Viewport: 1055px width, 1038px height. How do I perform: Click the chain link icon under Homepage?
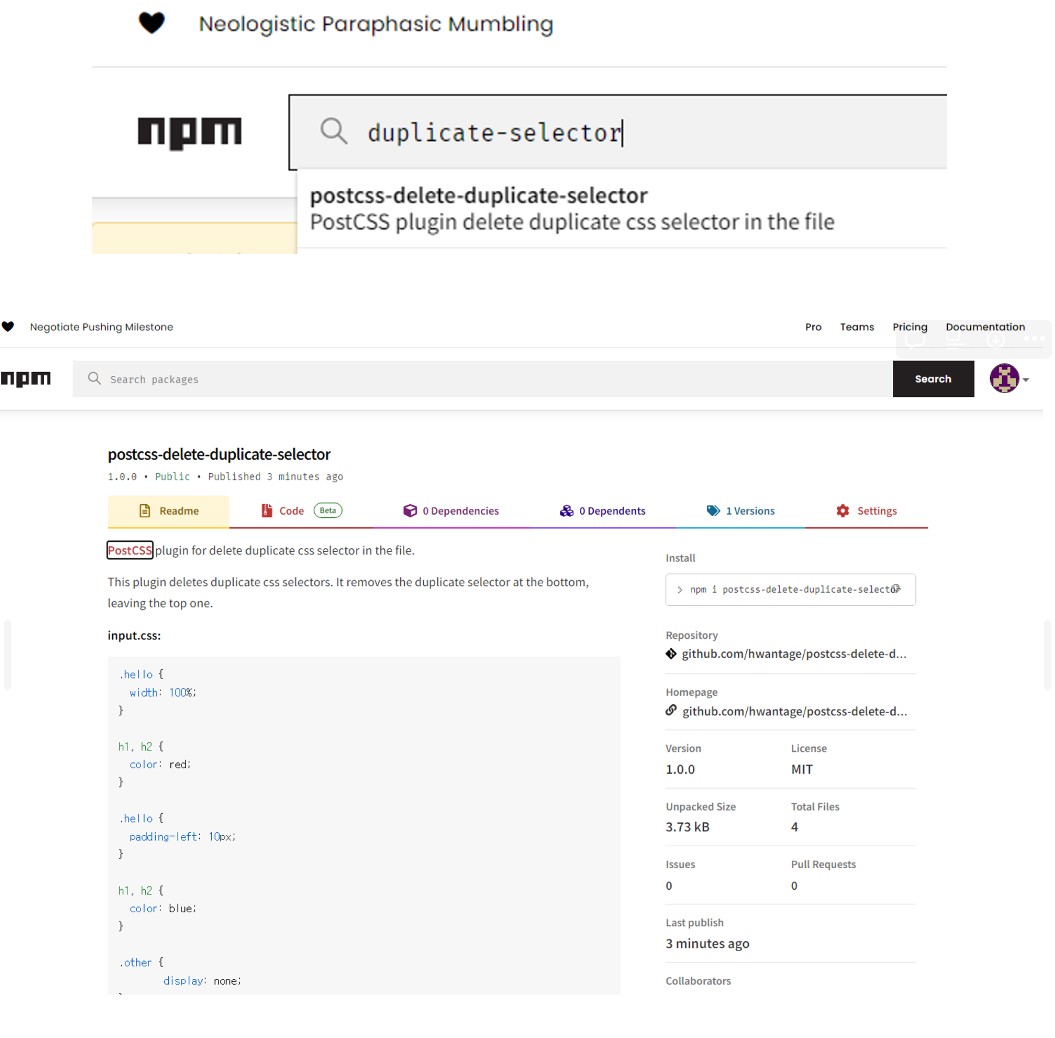672,711
